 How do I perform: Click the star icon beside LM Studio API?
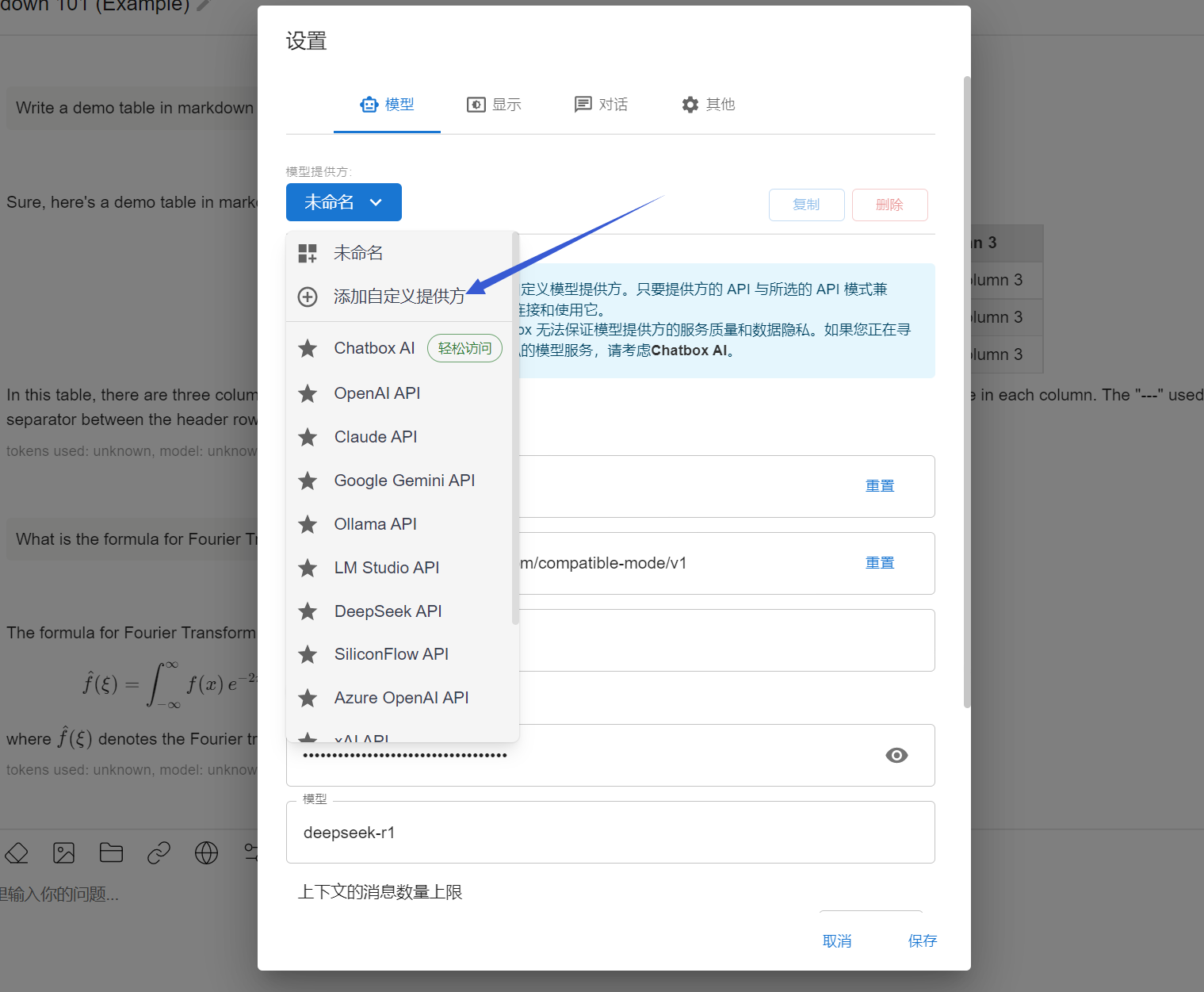point(308,568)
